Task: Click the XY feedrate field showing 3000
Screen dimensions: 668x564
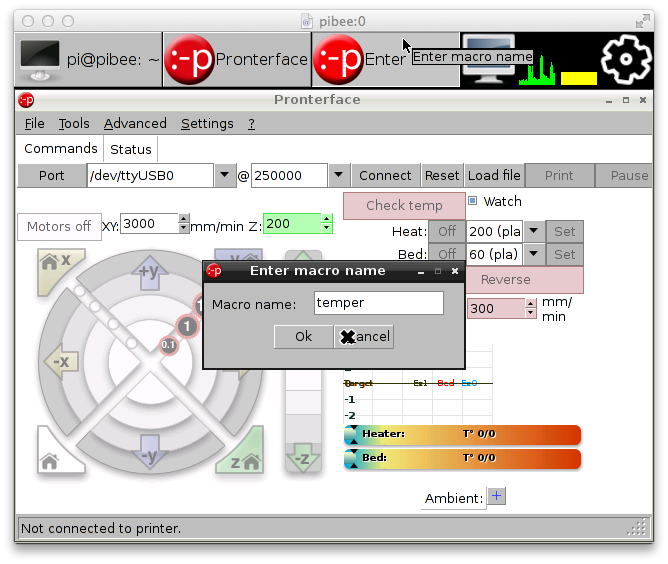Action: pos(149,224)
